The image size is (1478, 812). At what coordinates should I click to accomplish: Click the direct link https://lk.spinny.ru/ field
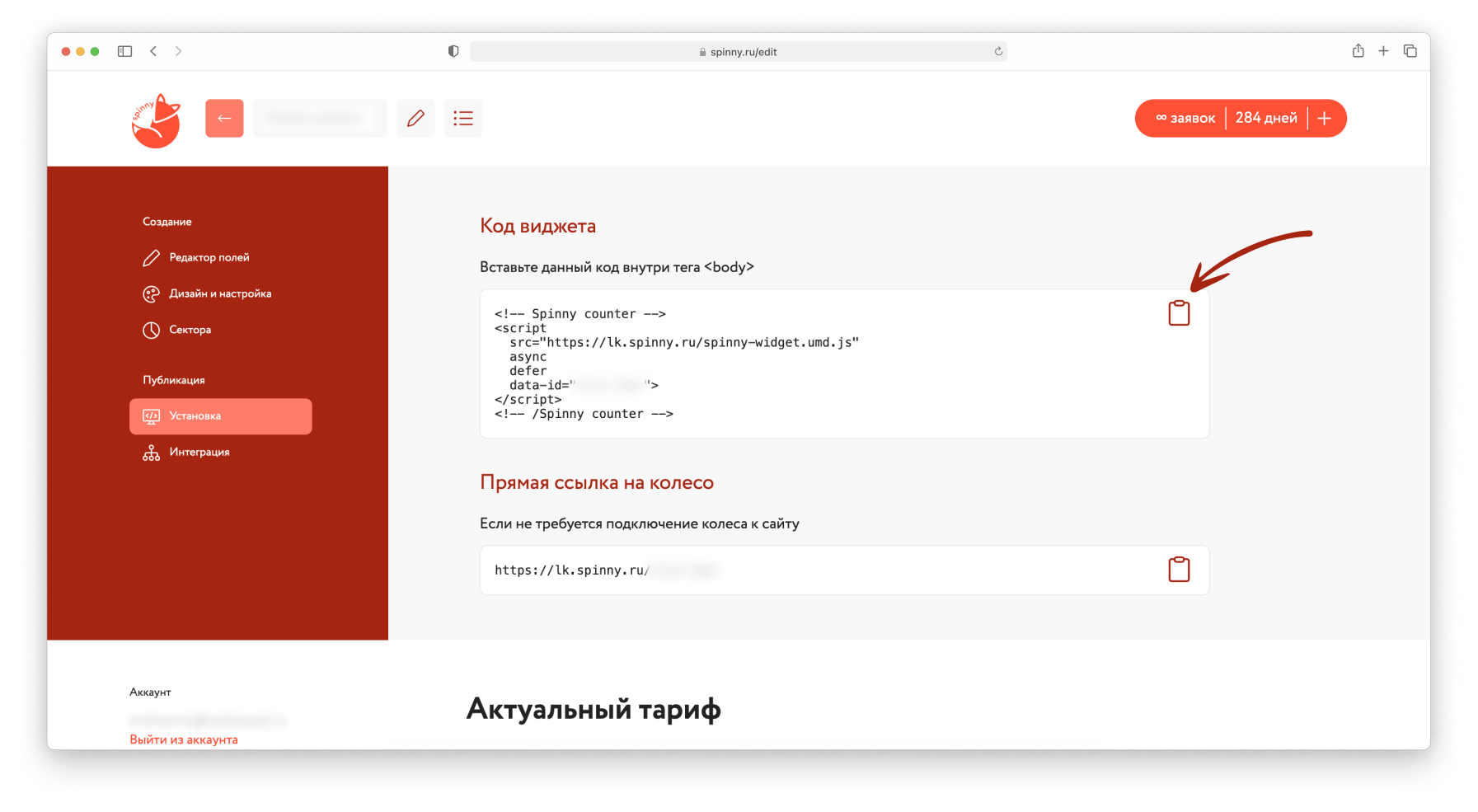click(x=844, y=570)
